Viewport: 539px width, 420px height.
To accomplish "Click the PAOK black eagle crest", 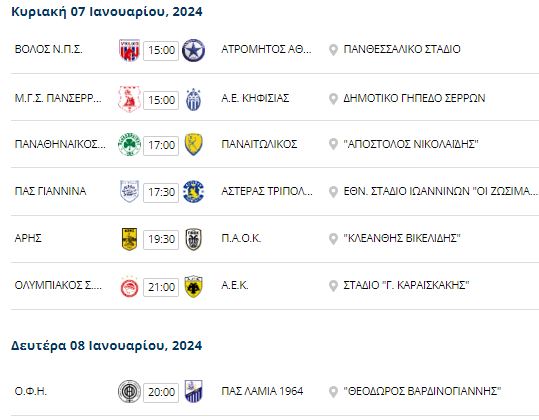I will pos(194,239).
